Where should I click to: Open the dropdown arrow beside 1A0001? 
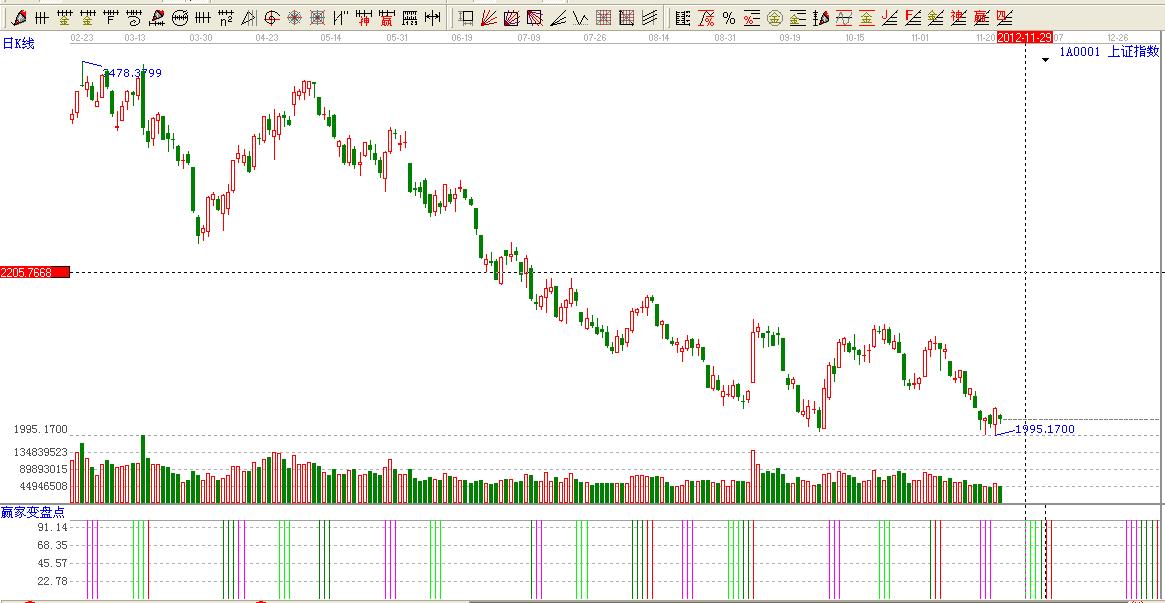[1045, 59]
